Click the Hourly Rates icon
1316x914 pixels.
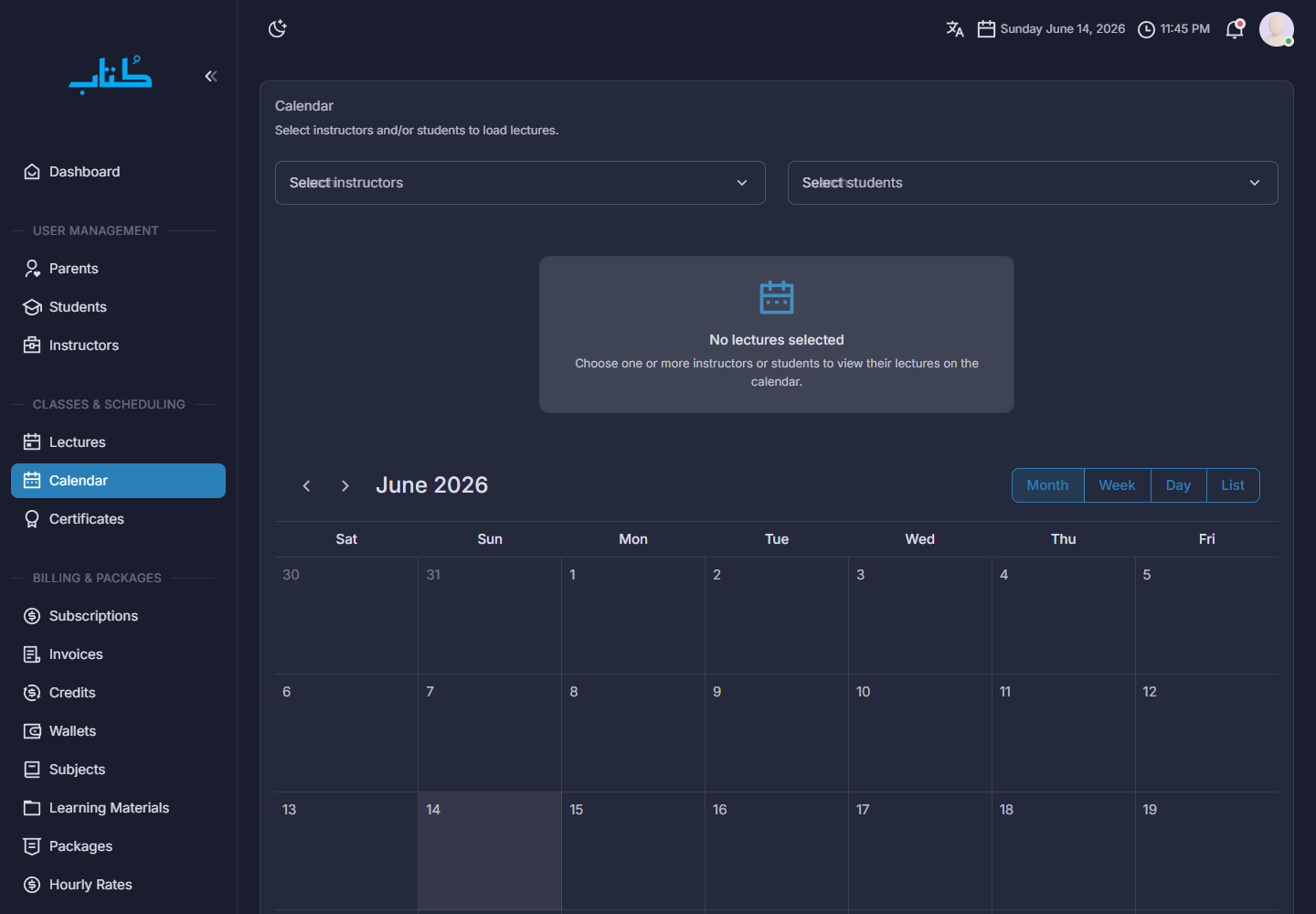[32, 885]
